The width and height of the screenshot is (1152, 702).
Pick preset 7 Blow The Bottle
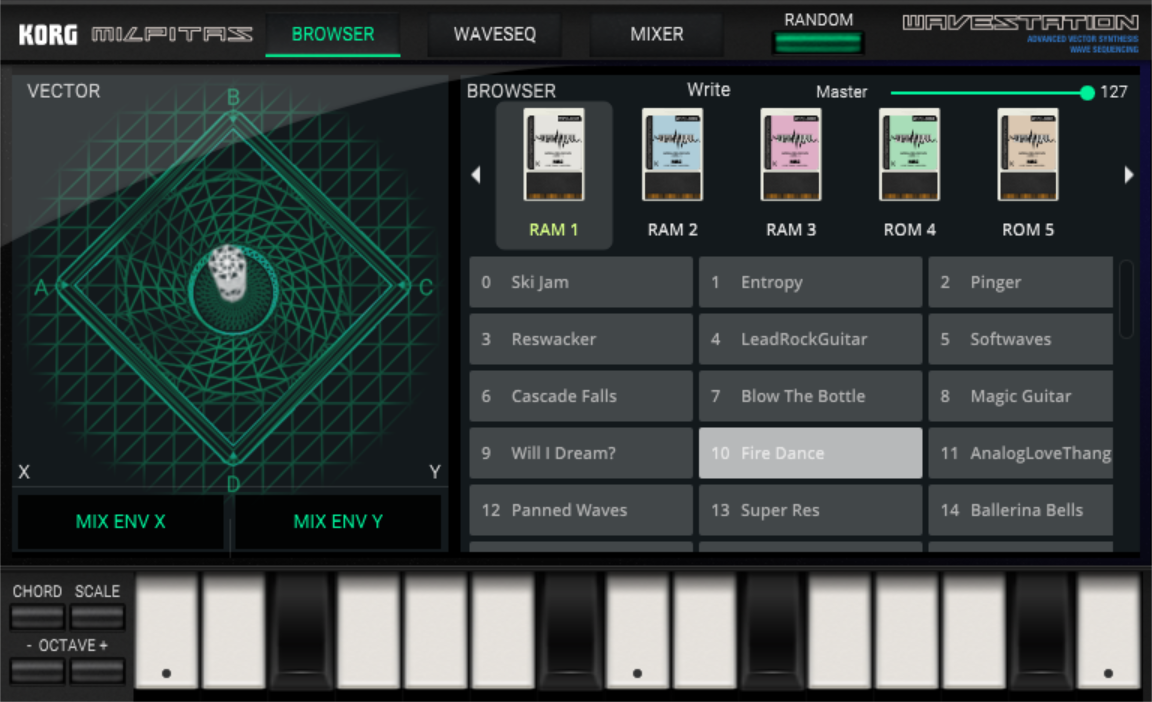[x=810, y=396]
